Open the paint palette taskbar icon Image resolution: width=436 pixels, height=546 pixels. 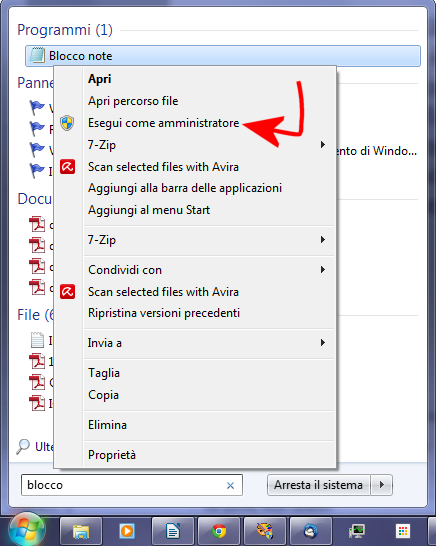tap(265, 531)
